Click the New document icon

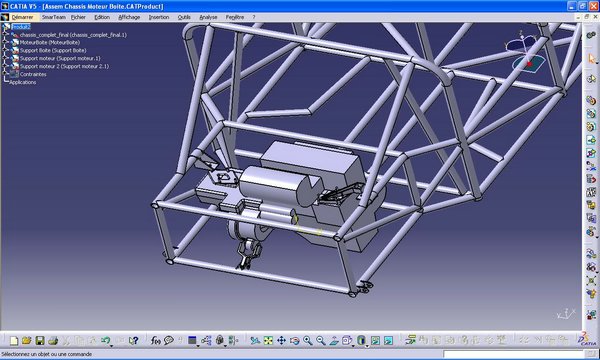[x=14, y=340]
